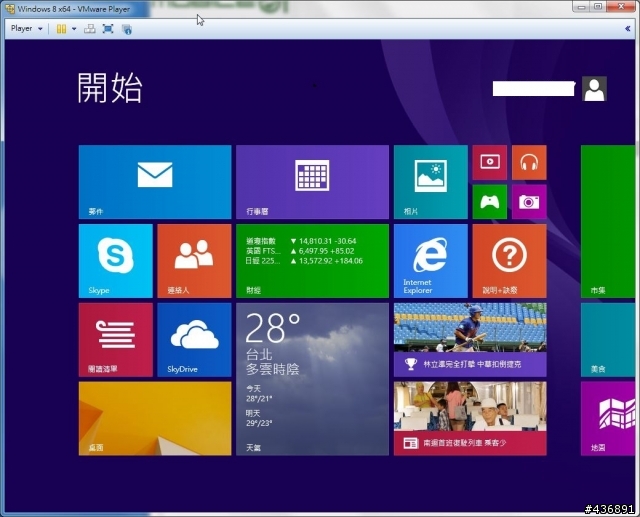Launch the Skype tile
This screenshot has height=517, width=640.
116,261
